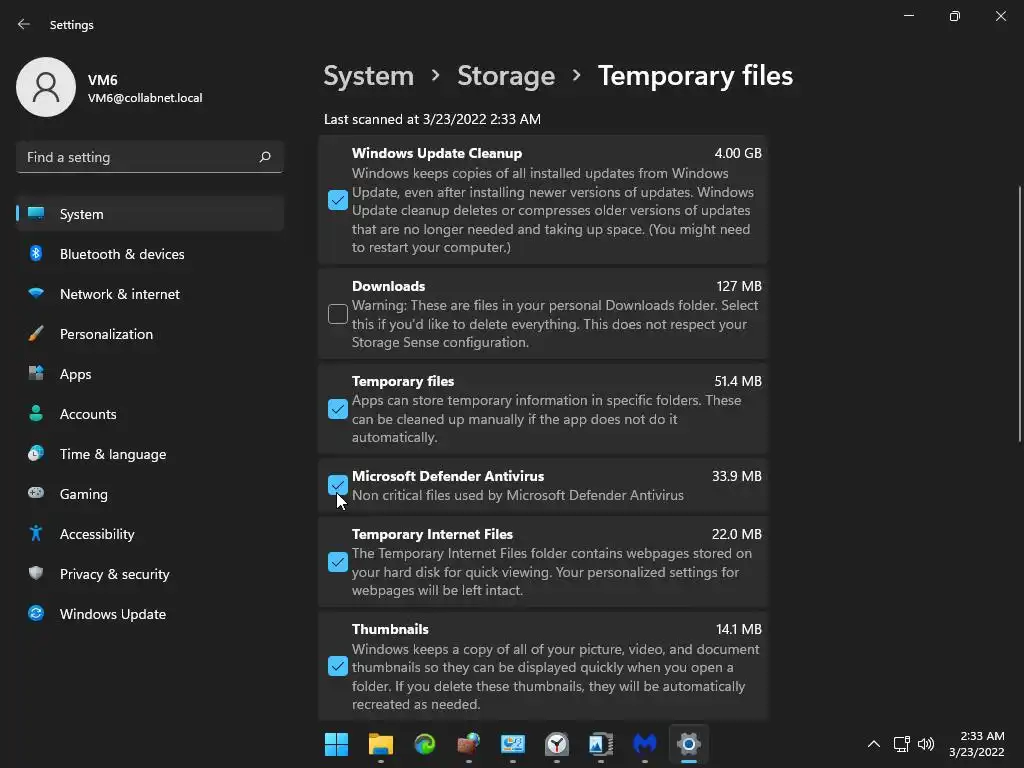The width and height of the screenshot is (1024, 768).
Task: Click the Gaming controller icon
Action: [x=36, y=494]
